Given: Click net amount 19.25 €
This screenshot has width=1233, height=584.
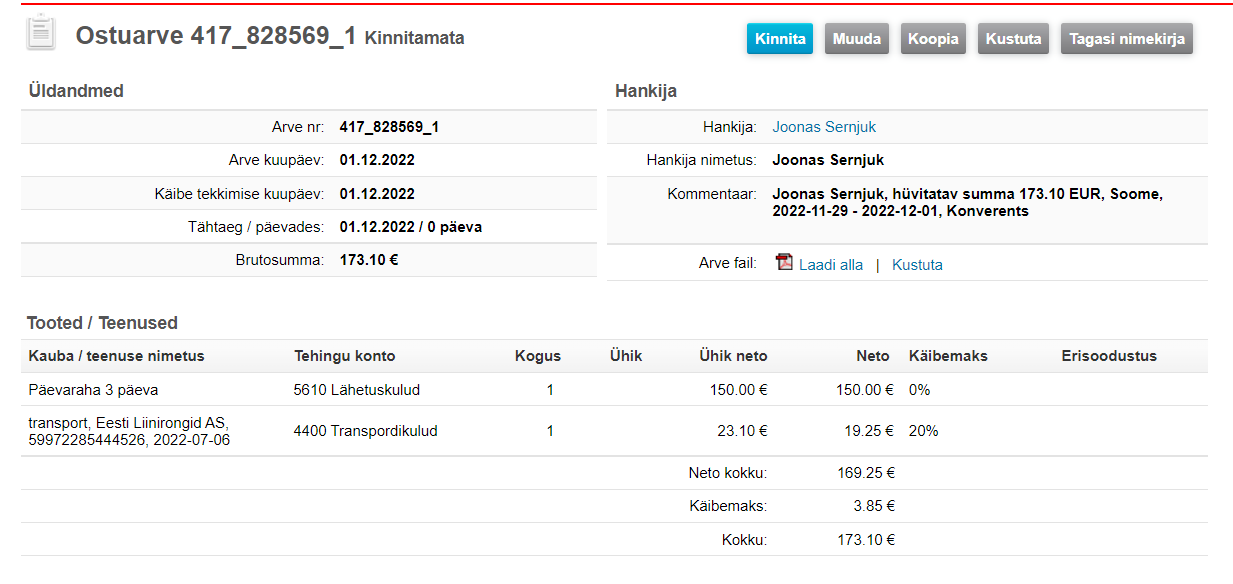Looking at the screenshot, I should [x=868, y=431].
